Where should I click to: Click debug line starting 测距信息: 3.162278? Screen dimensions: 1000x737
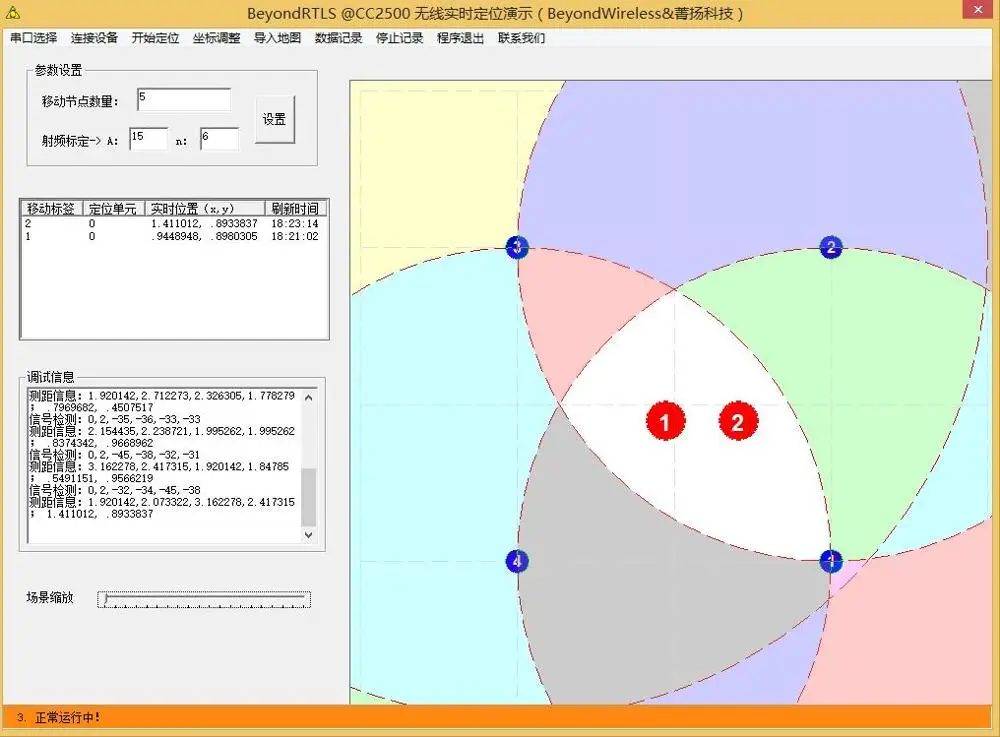click(x=159, y=467)
